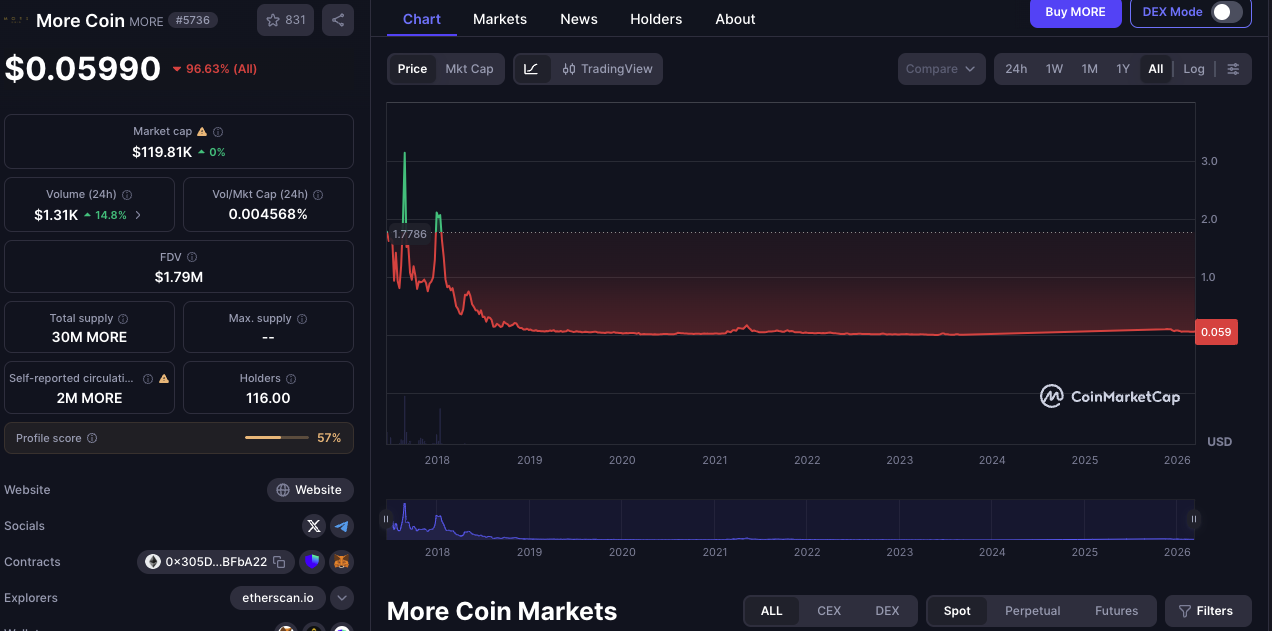Switch to the Holders tab
This screenshot has width=1272, height=631.
click(656, 18)
